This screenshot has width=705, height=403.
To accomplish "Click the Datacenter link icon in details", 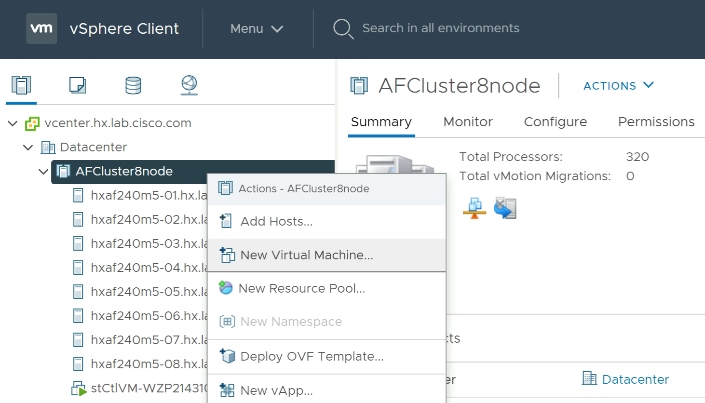I will point(589,379).
